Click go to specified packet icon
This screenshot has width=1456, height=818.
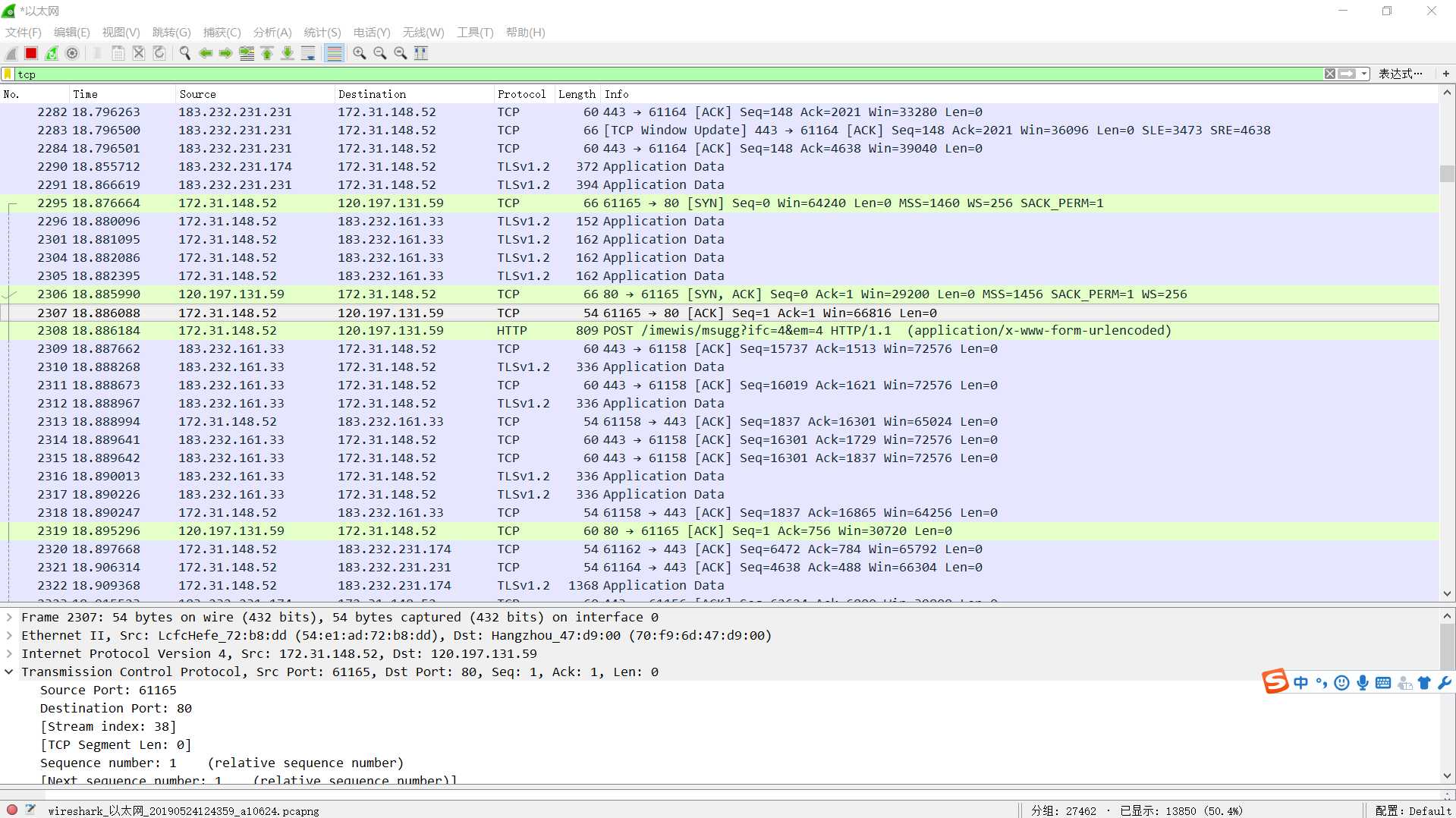247,53
